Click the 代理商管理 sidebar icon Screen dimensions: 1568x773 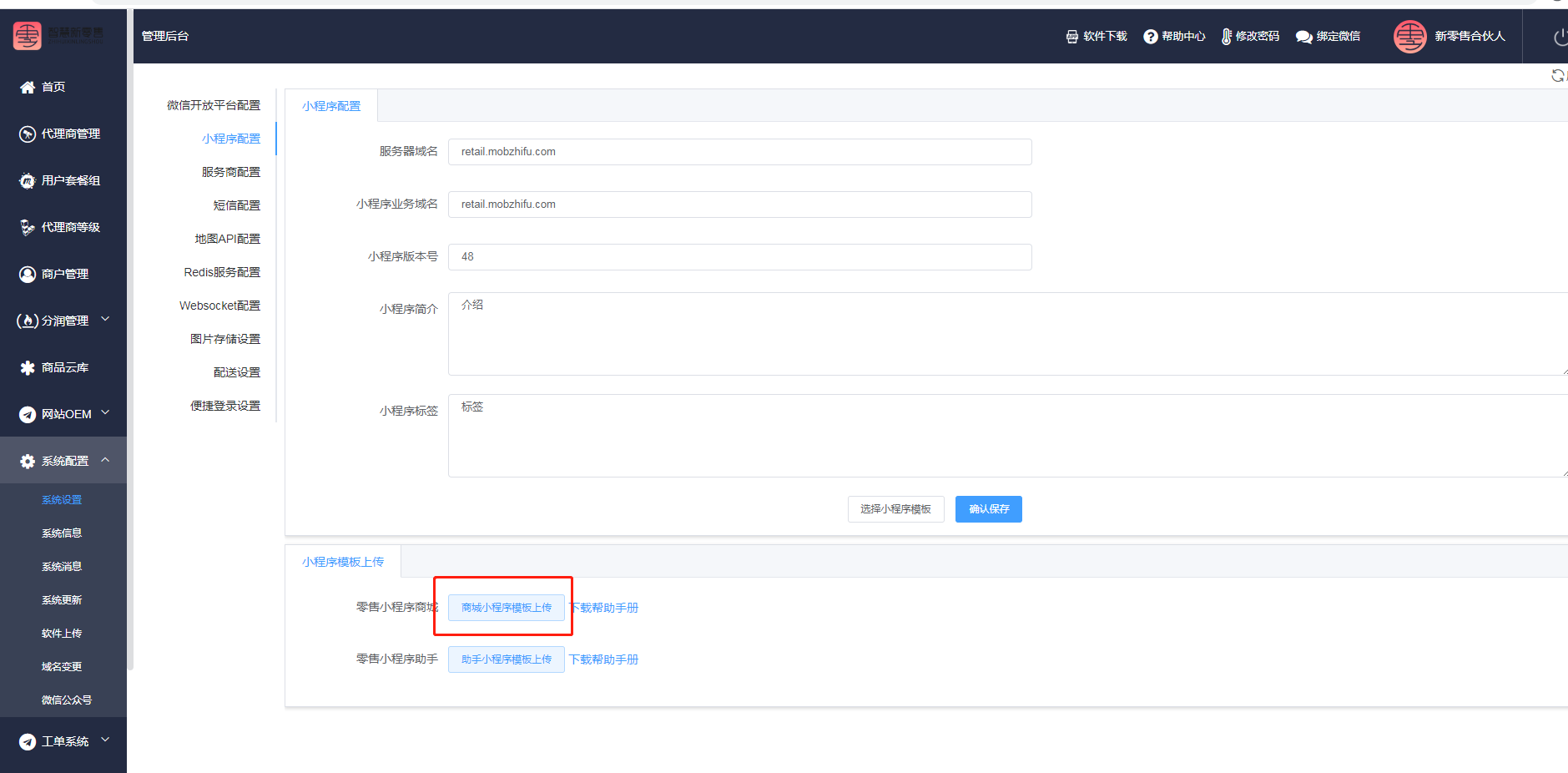pos(28,134)
